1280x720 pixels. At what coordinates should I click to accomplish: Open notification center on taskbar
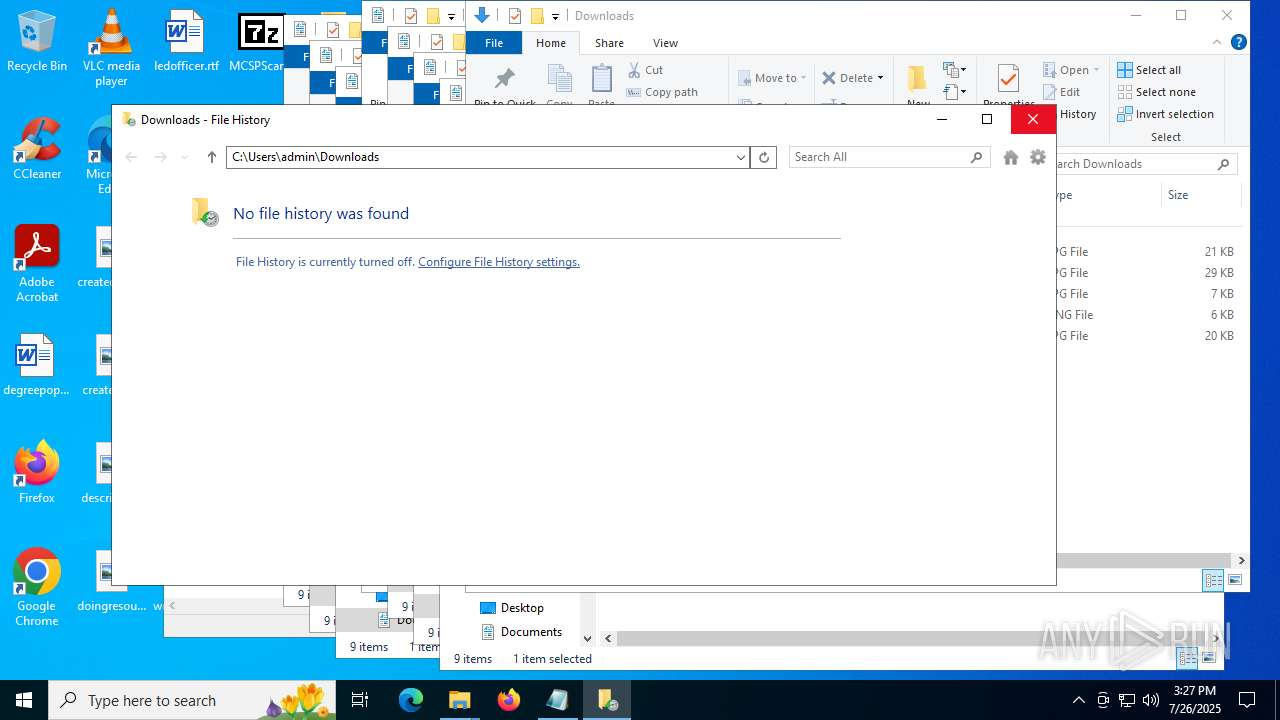1247,700
